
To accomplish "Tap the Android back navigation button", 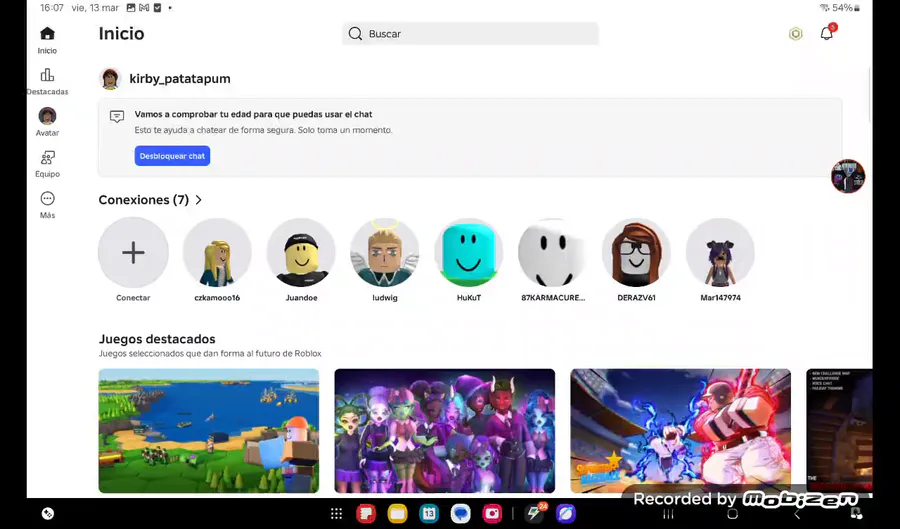I will 797,515.
